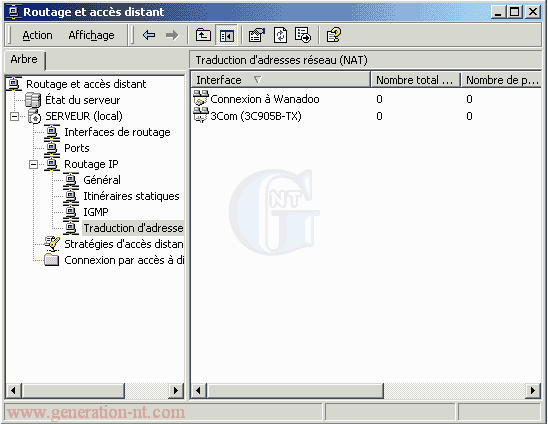The image size is (548, 424).
Task: Click the SERVEUR (local) server icon
Action: (x=34, y=116)
